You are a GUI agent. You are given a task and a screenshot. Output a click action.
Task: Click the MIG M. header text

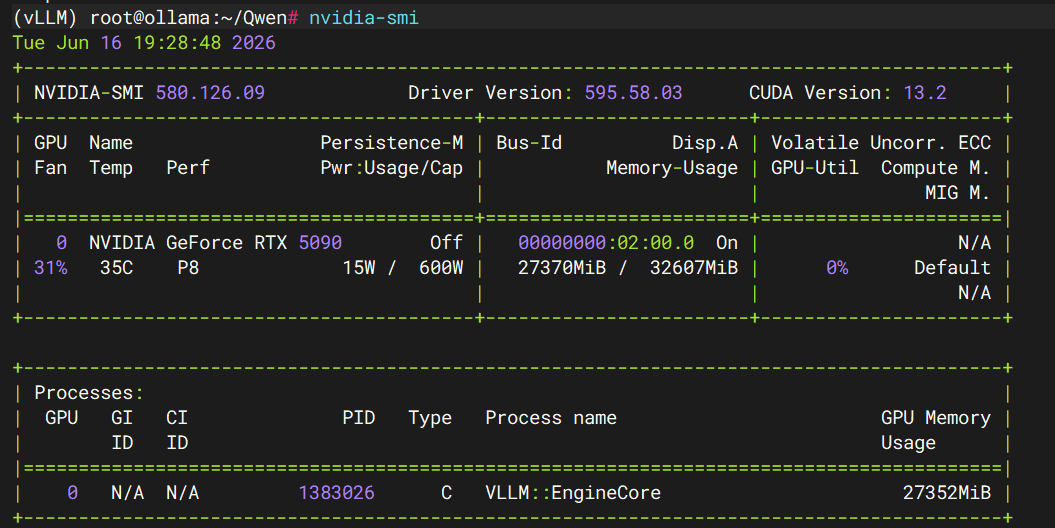(957, 193)
